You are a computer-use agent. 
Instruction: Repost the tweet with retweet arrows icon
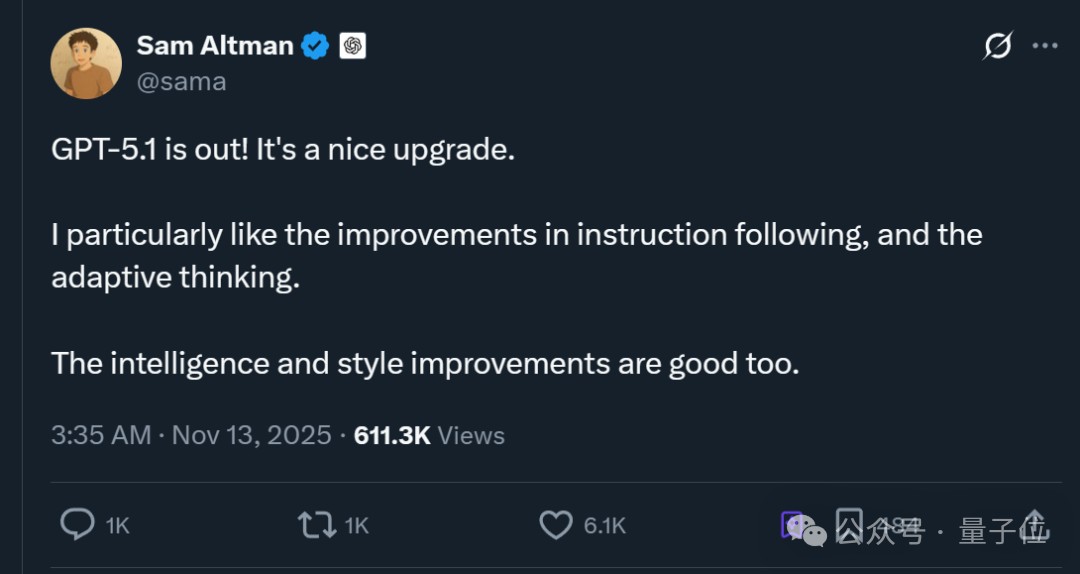click(x=316, y=524)
